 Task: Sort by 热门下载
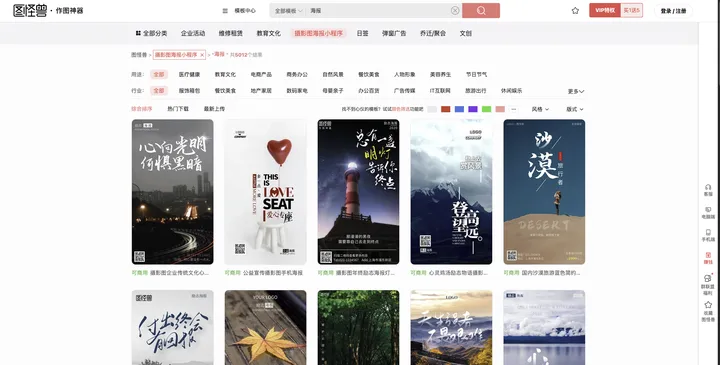[x=178, y=109]
